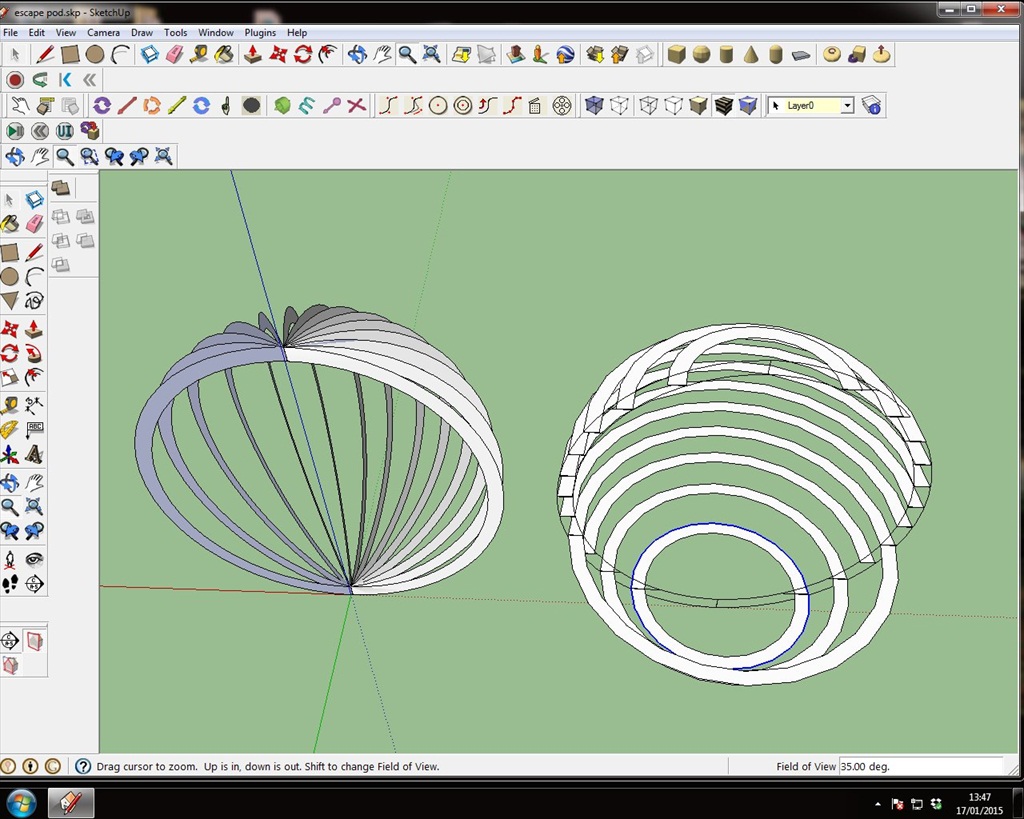The width and height of the screenshot is (1024, 819).
Task: Click the Layer Manager icon beside Layer0
Action: [871, 105]
